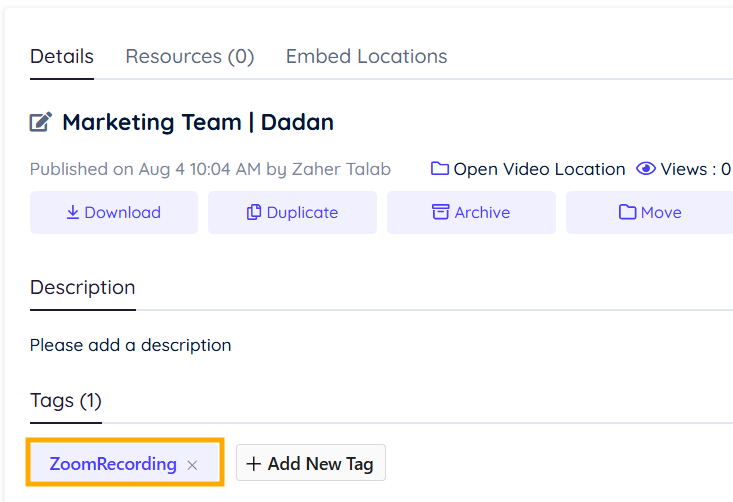
Task: Switch to the Details tab
Action: click(x=62, y=56)
